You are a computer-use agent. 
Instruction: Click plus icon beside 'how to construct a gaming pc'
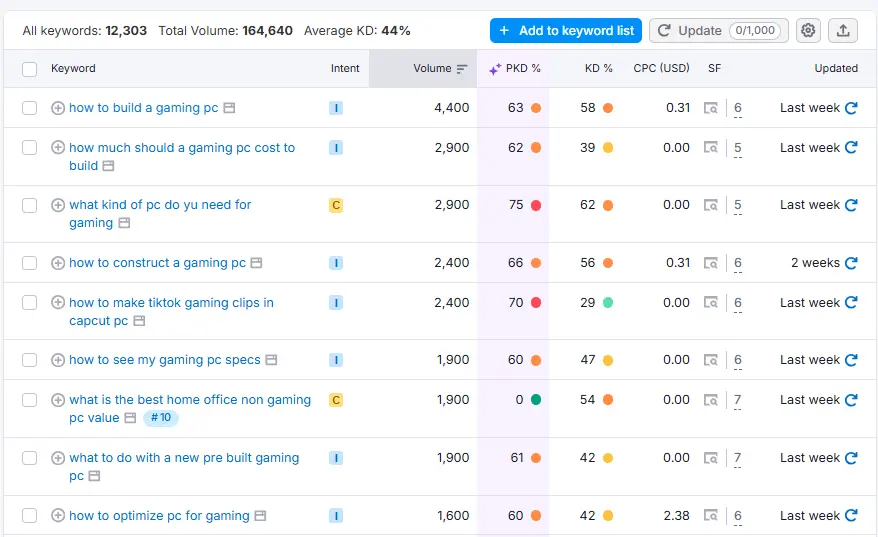coord(58,263)
